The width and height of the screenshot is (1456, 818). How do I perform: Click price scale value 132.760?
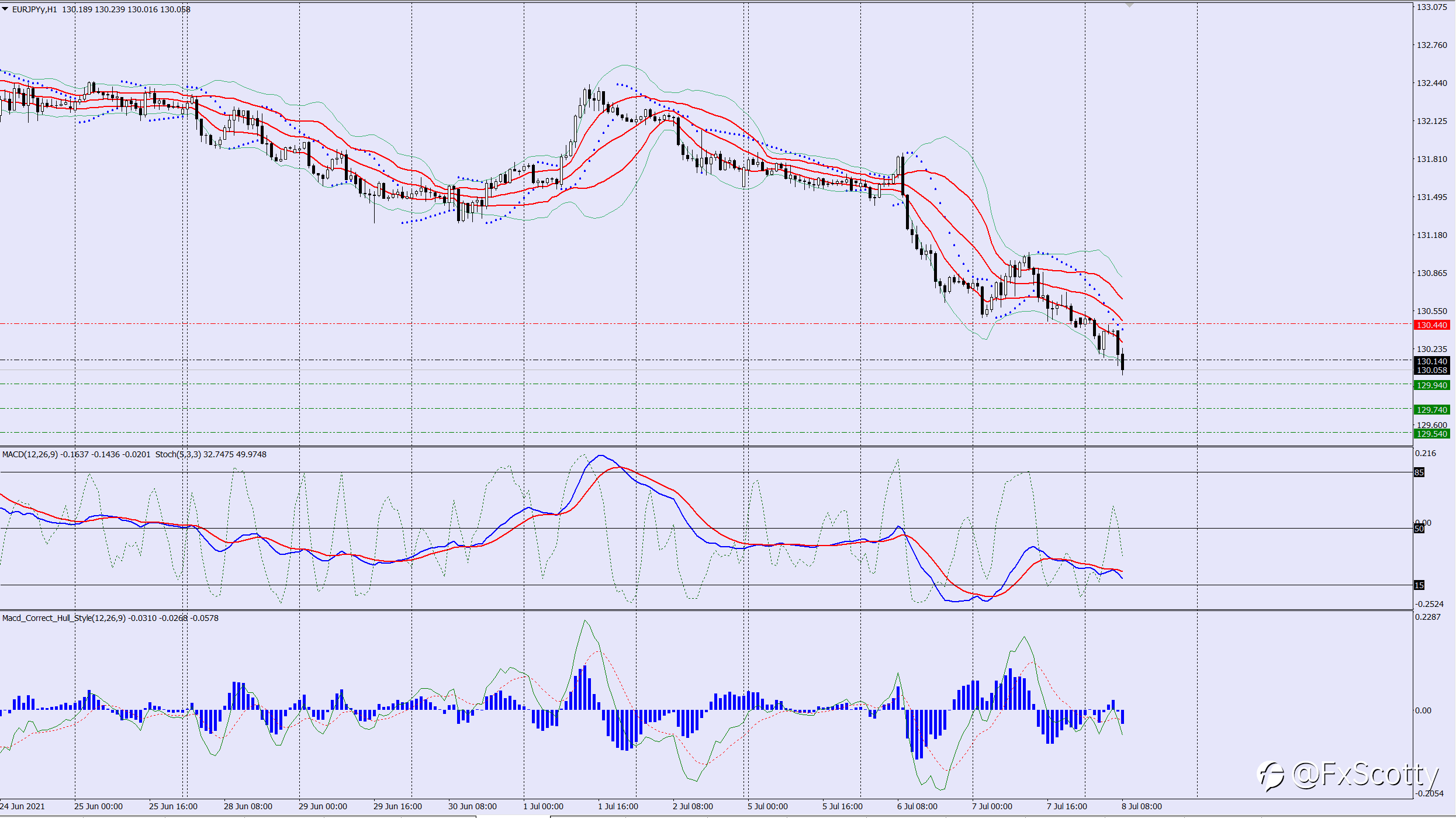(1432, 45)
